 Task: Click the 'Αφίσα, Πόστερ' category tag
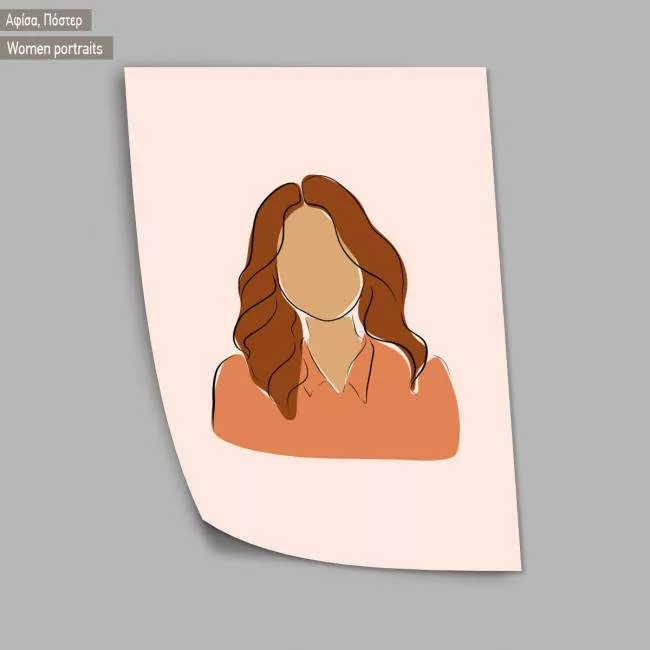pos(45,20)
